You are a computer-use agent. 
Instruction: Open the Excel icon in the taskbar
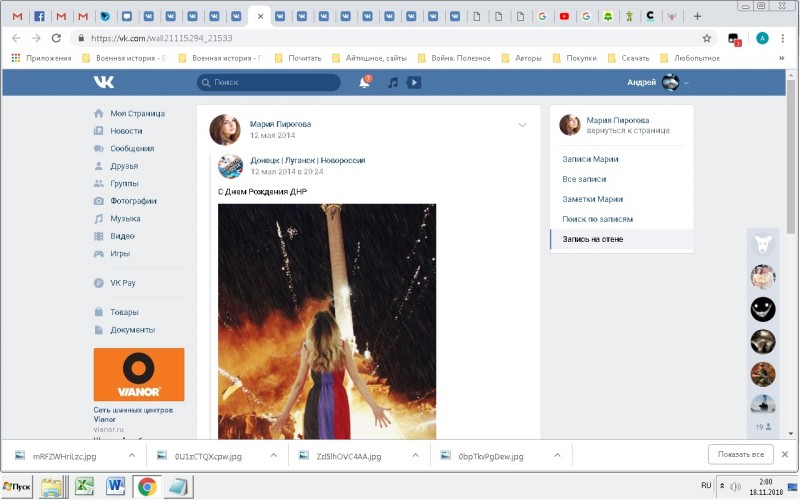pos(83,487)
